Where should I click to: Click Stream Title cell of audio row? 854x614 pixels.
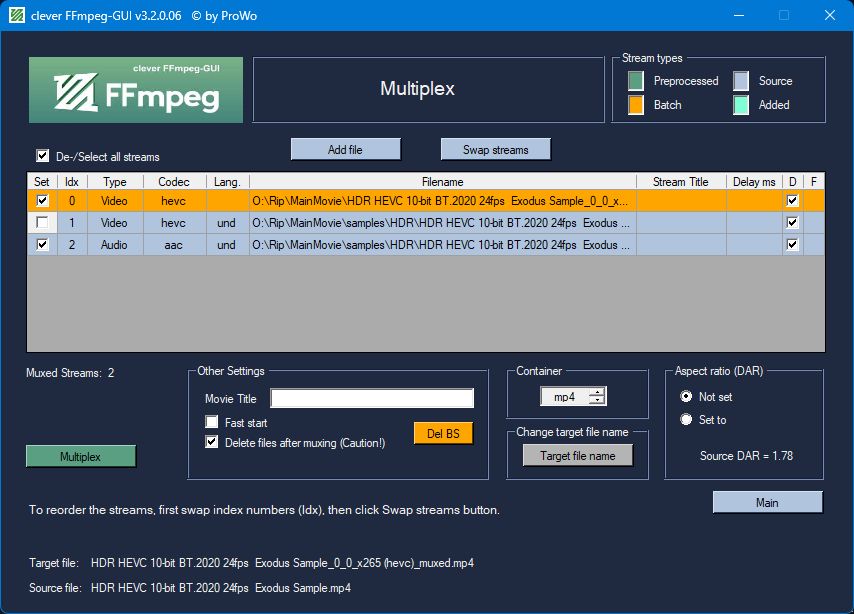(681, 245)
